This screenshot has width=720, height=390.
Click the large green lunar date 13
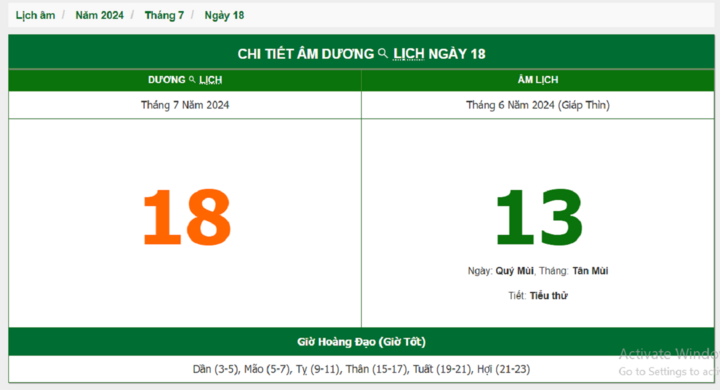tap(539, 217)
